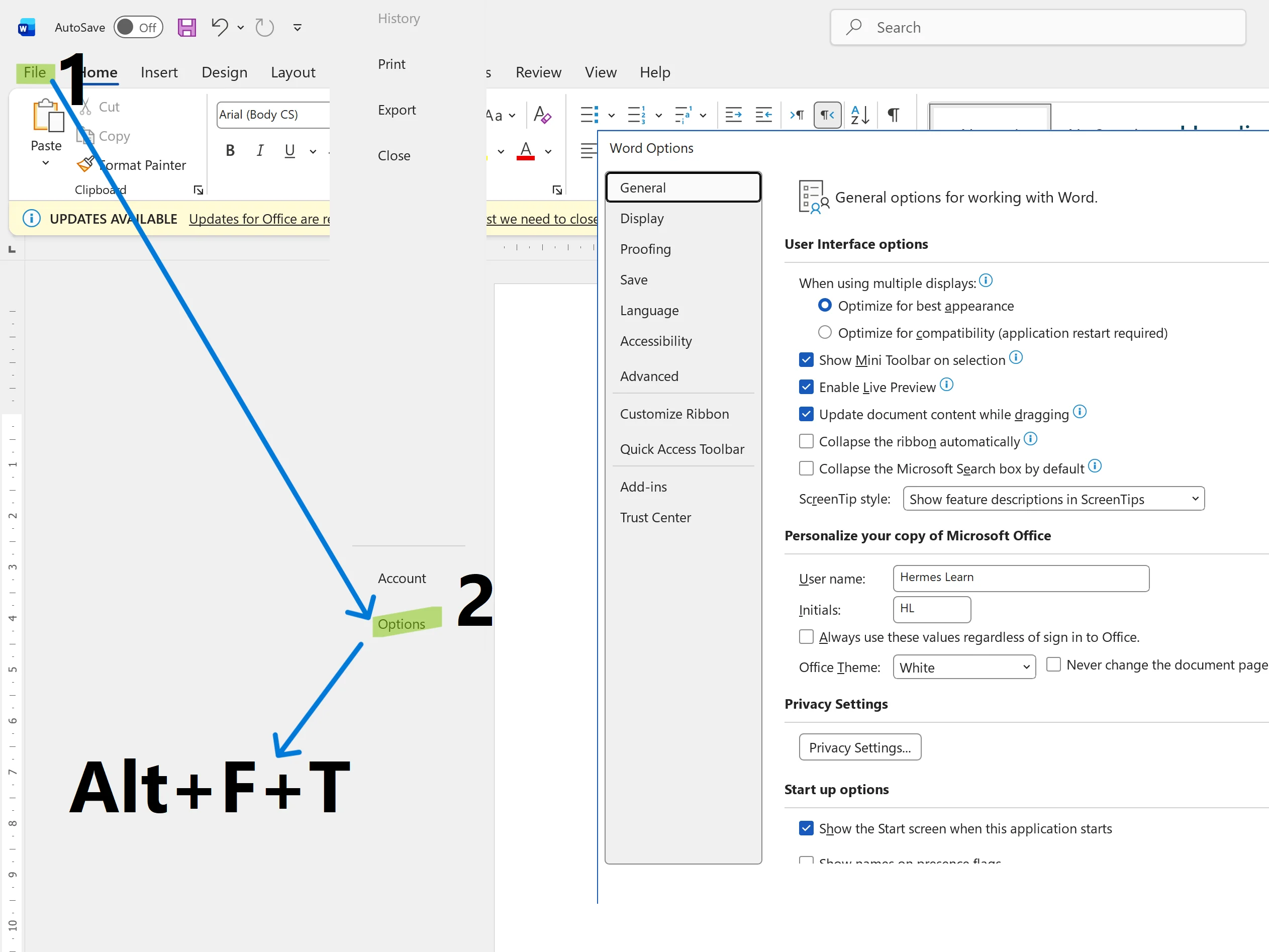Decrease the paragraph indent
1269x952 pixels.
pyautogui.click(x=734, y=115)
